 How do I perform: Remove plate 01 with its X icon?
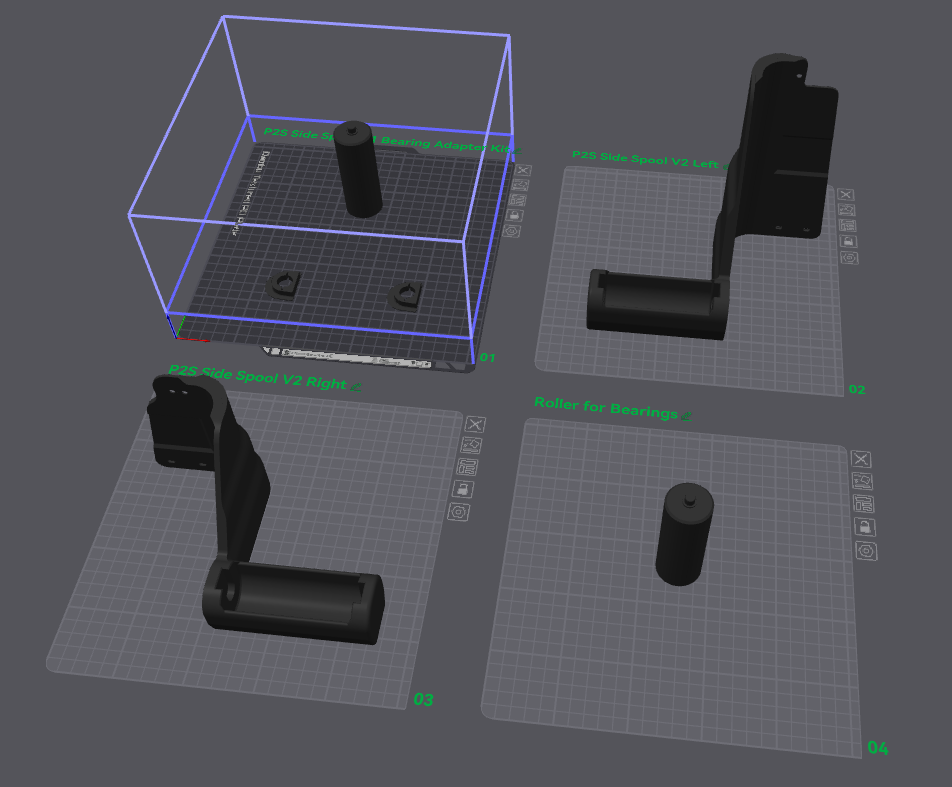click(x=523, y=170)
